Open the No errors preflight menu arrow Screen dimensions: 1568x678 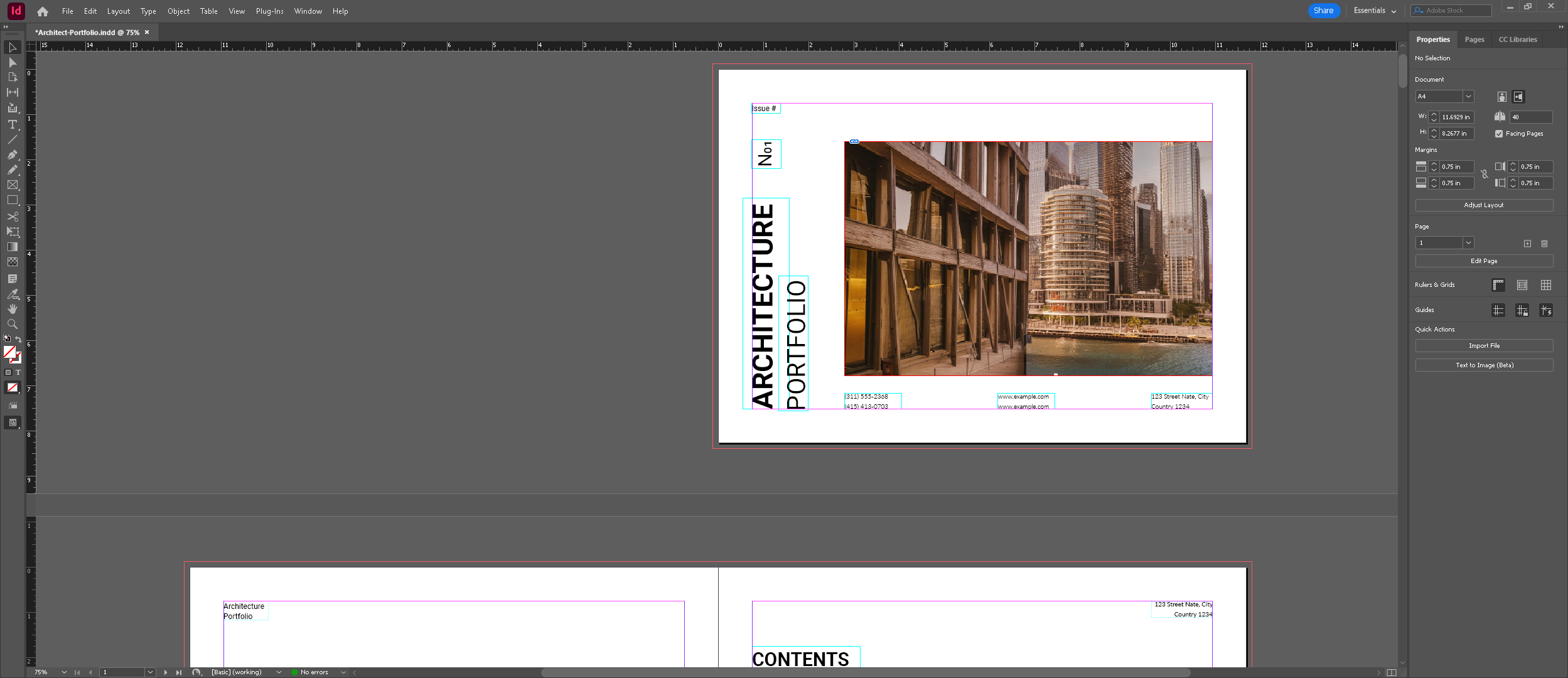point(343,672)
